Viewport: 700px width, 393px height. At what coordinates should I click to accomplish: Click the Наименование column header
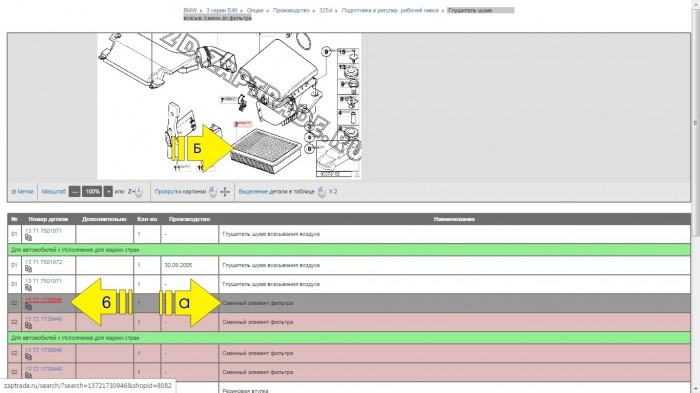point(454,219)
